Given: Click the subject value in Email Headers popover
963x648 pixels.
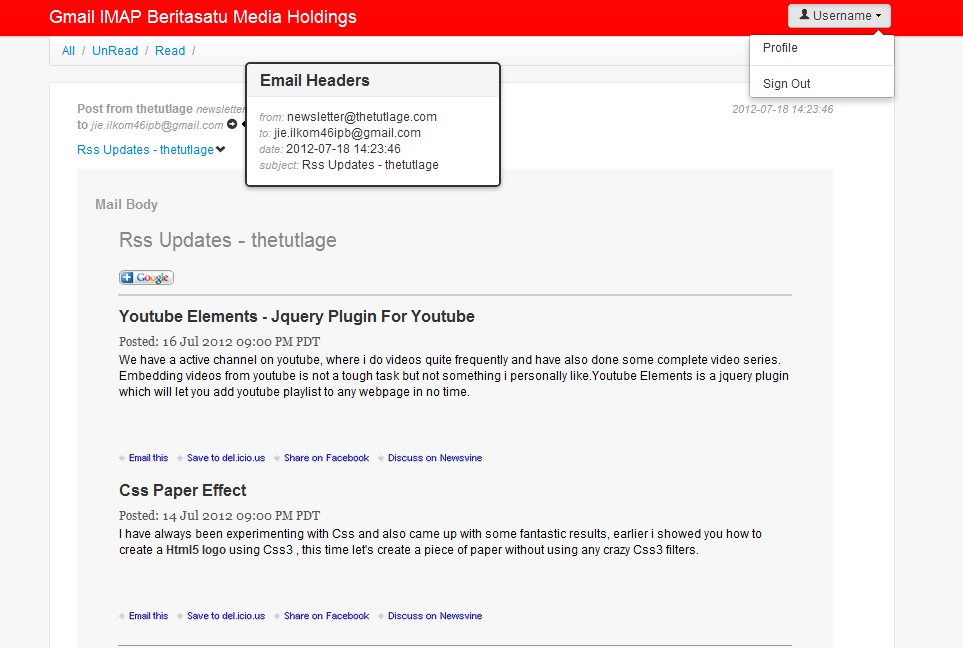Looking at the screenshot, I should [370, 165].
